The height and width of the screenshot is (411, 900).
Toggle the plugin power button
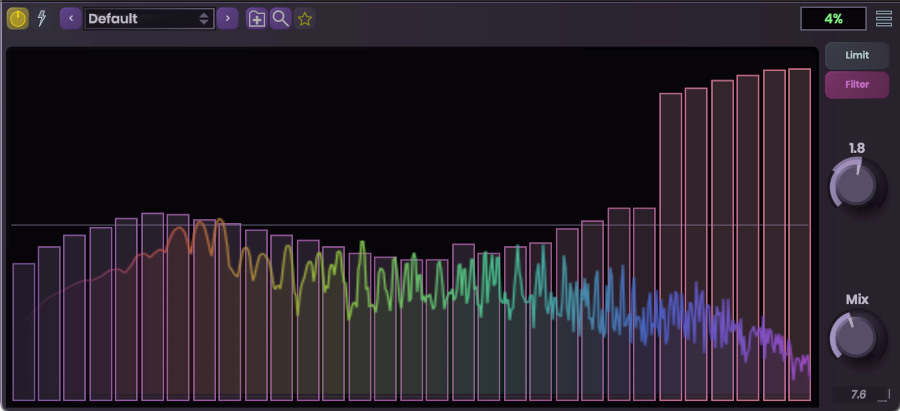coord(18,18)
